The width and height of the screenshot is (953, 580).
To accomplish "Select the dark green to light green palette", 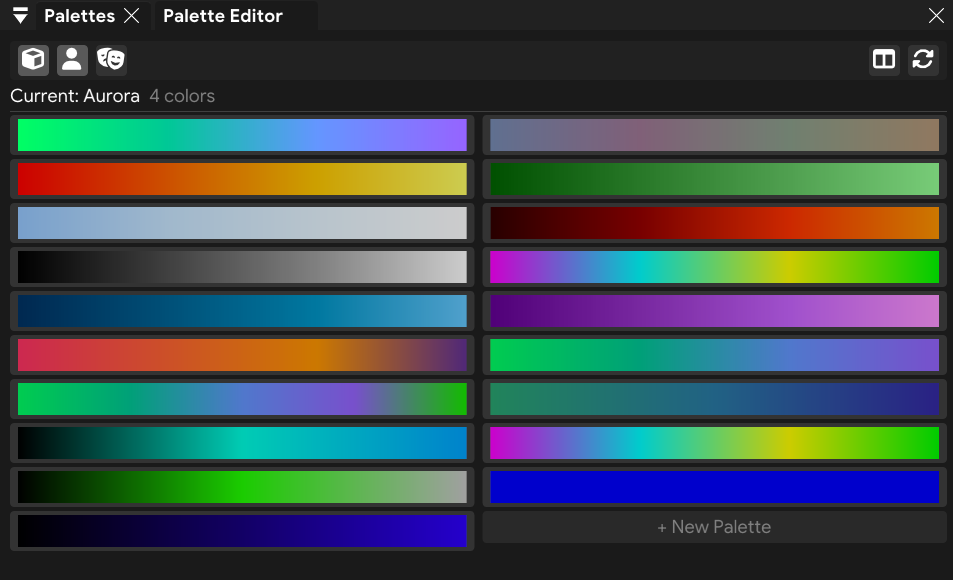I will [714, 179].
